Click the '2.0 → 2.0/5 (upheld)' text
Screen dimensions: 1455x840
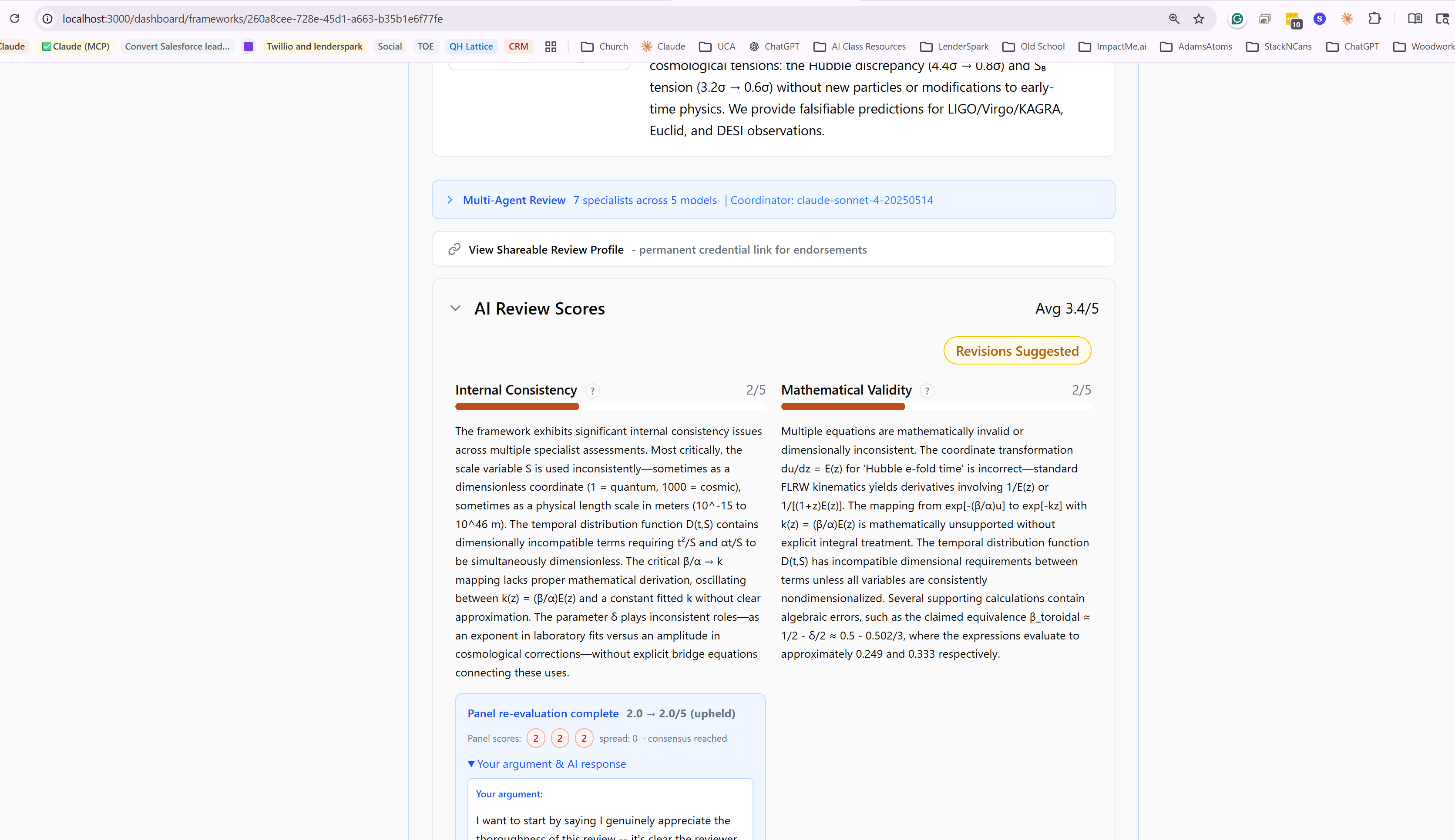[680, 713]
